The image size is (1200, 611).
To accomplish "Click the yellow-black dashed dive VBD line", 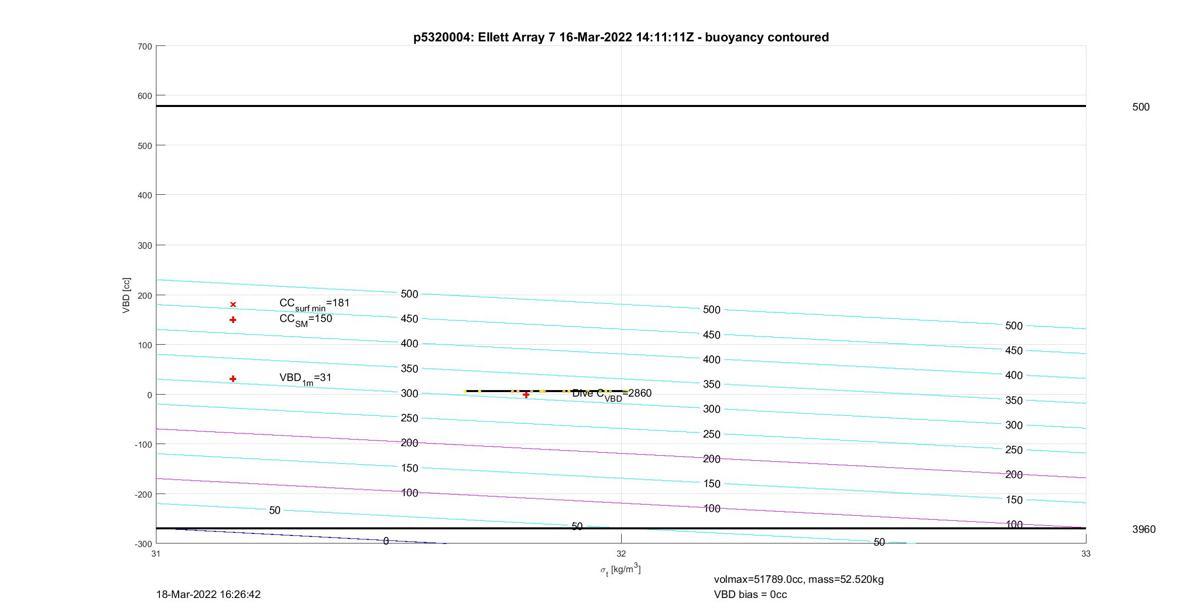I will pos(546,391).
